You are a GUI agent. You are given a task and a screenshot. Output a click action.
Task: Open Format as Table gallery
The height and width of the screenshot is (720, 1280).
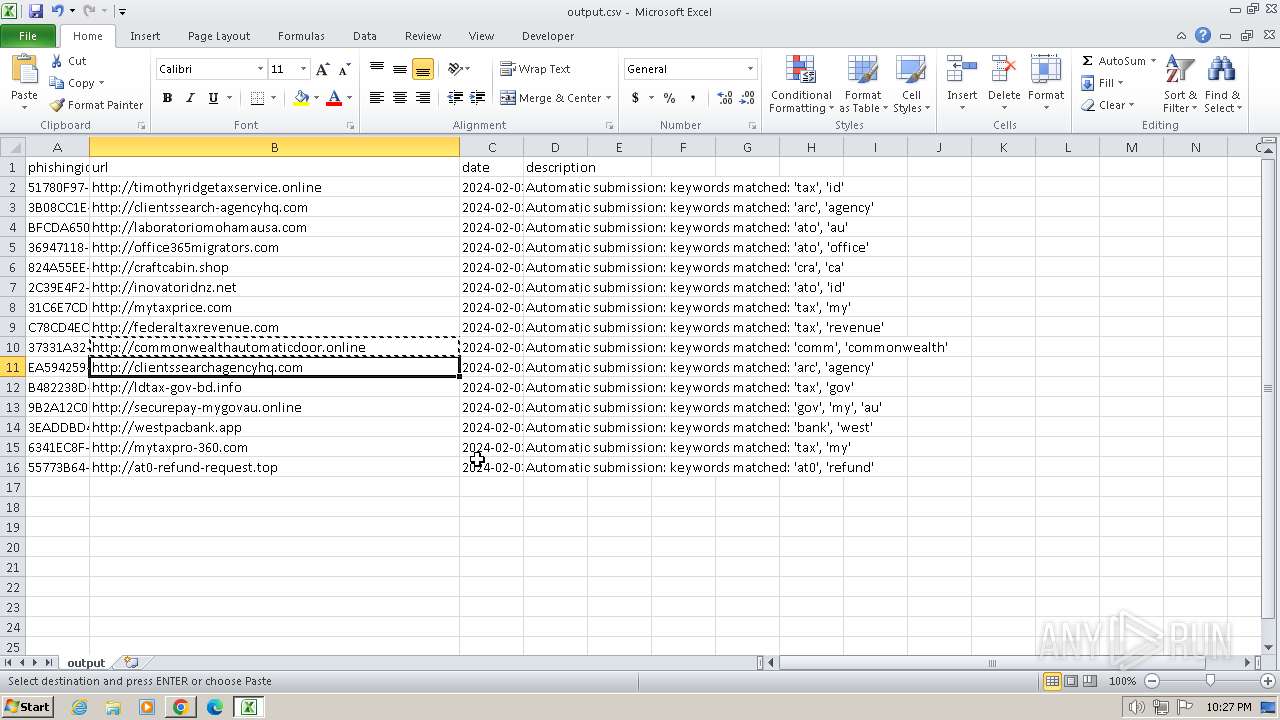(x=862, y=84)
